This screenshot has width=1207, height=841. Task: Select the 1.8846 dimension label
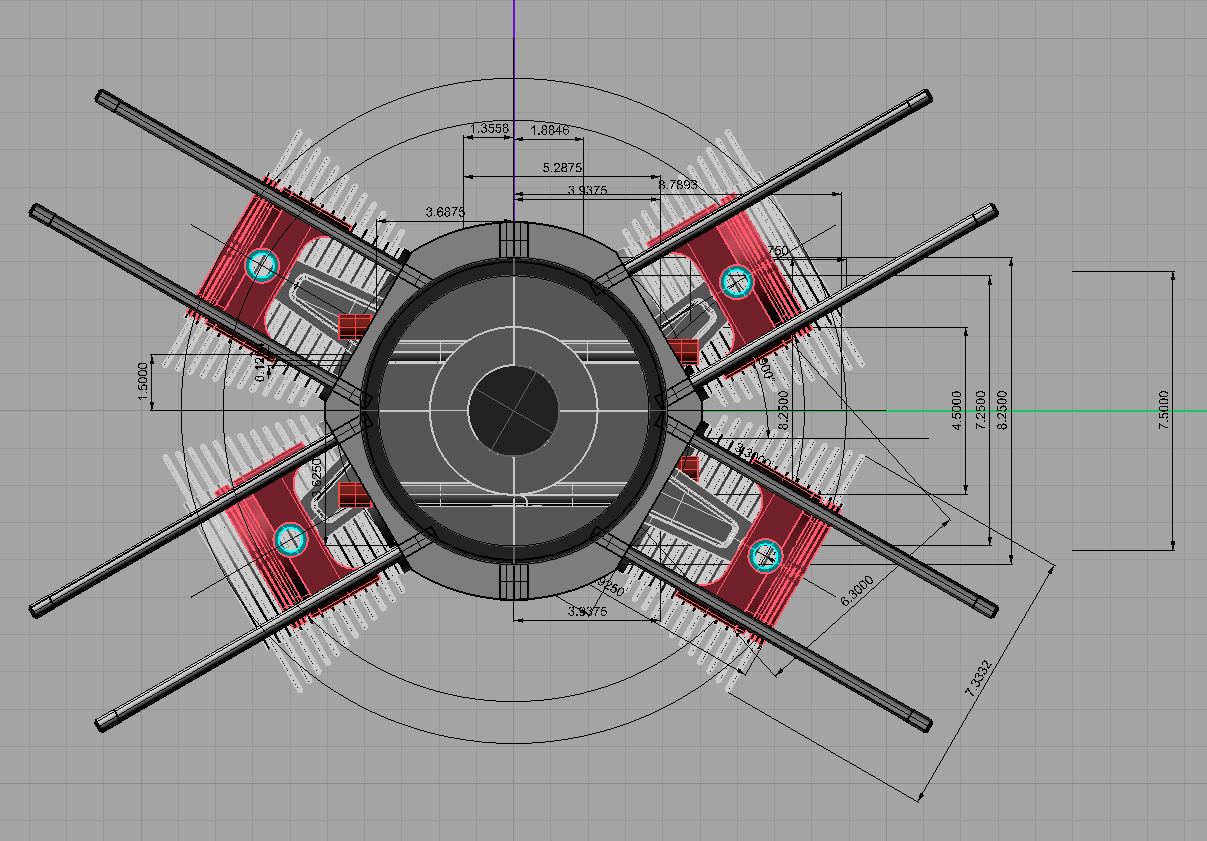tap(549, 129)
